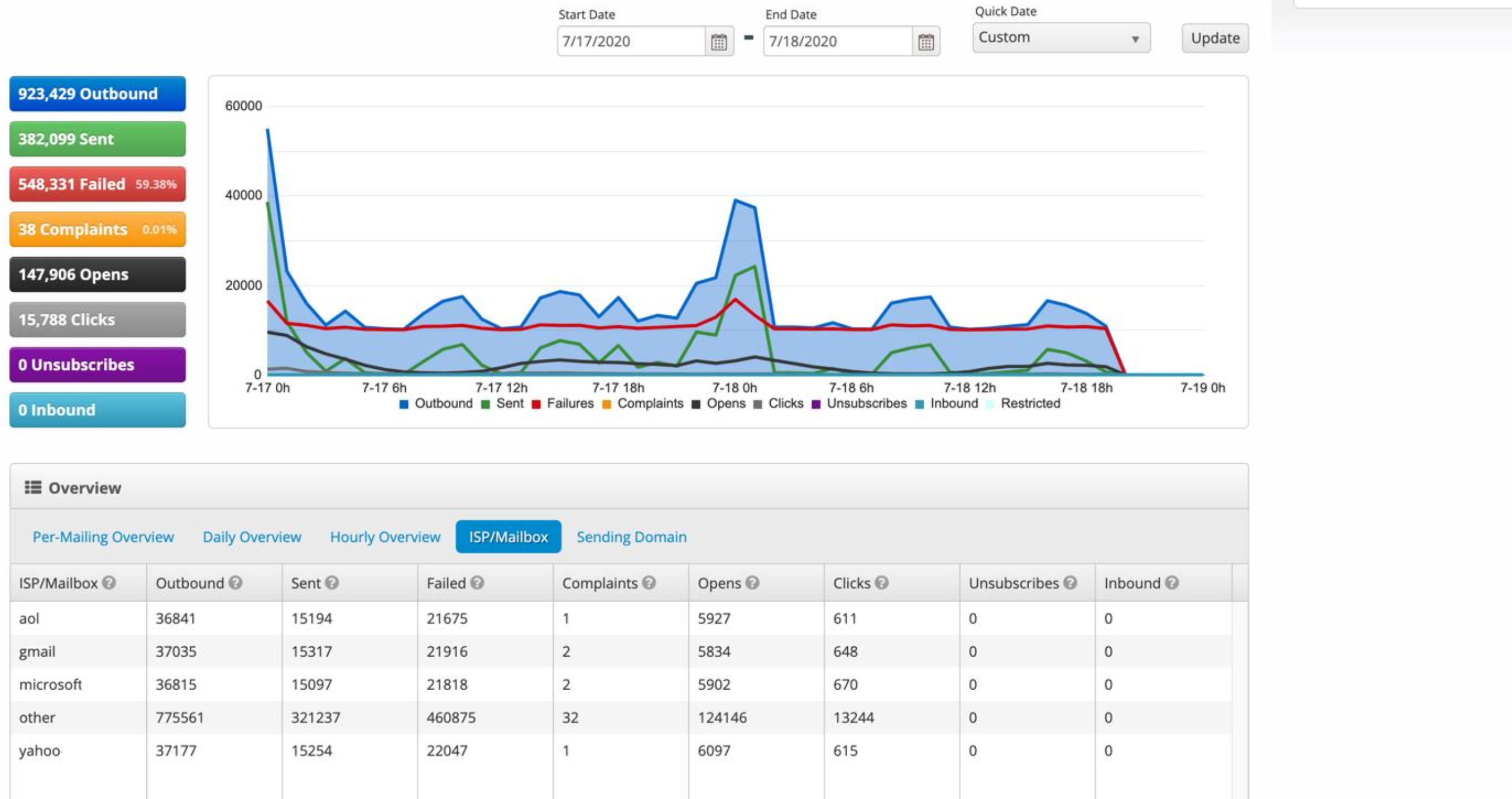
Task: Open the Quick Date Custom dropdown
Action: (1061, 37)
